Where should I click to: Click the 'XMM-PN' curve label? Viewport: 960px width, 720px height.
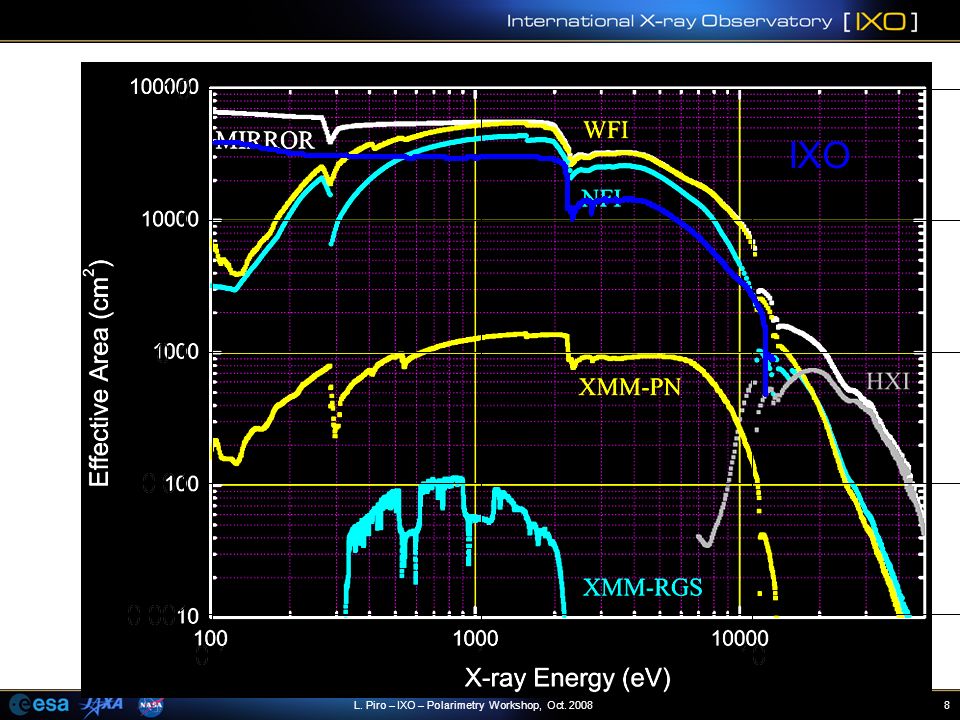pos(629,387)
